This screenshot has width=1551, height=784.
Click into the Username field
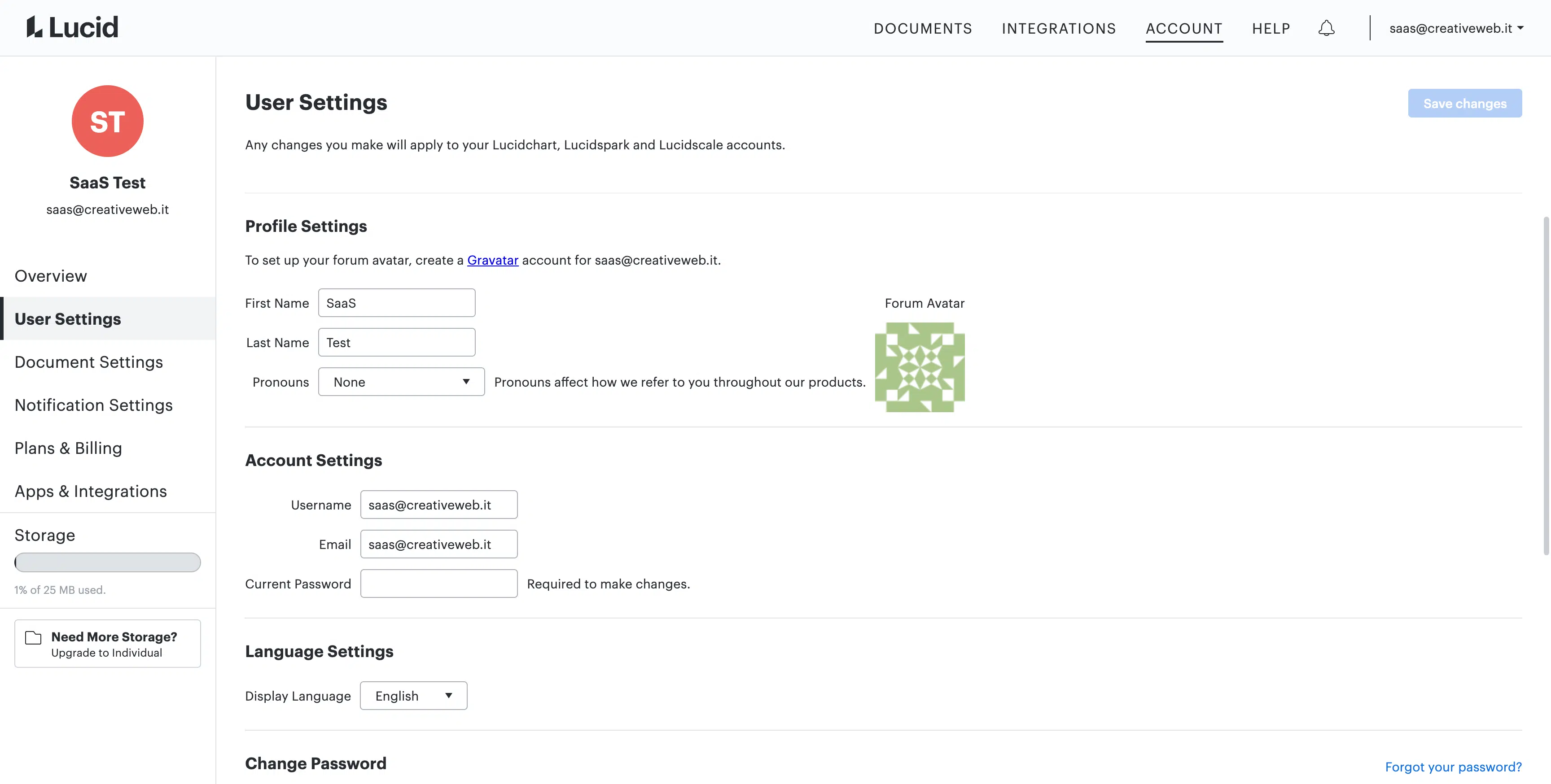(x=439, y=504)
